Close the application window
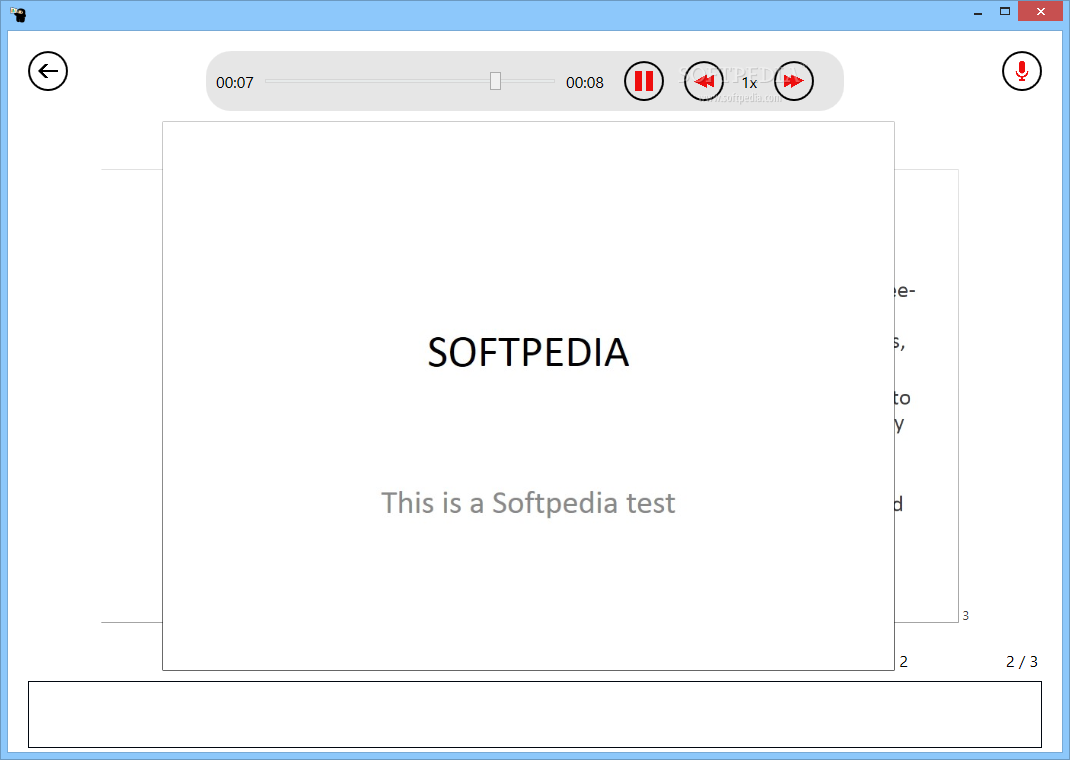 1041,12
